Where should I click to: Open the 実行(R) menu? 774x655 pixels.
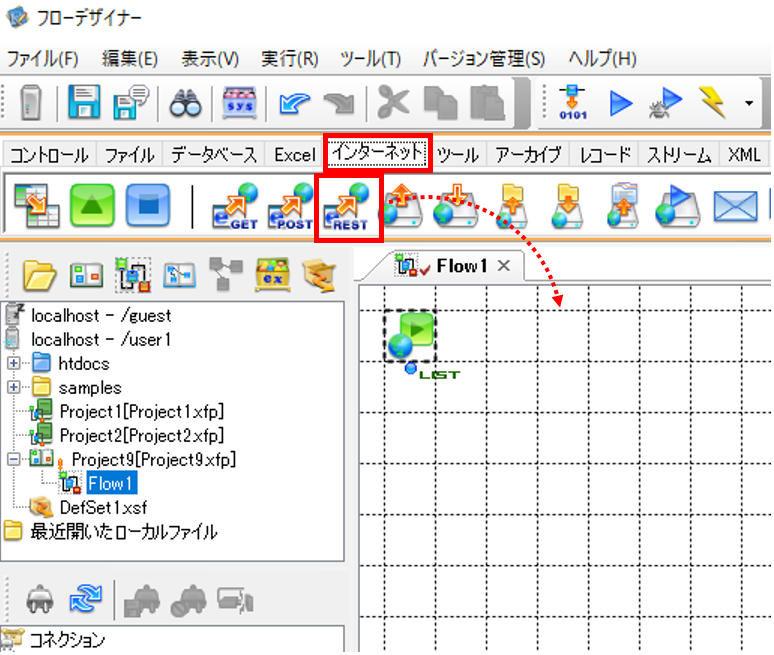[x=290, y=59]
